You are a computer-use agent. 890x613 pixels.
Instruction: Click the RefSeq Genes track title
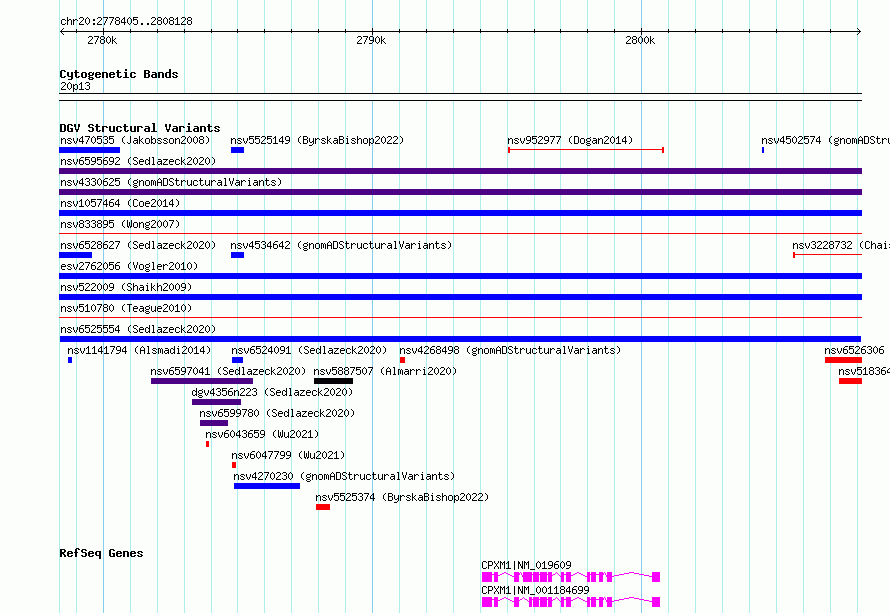101,553
